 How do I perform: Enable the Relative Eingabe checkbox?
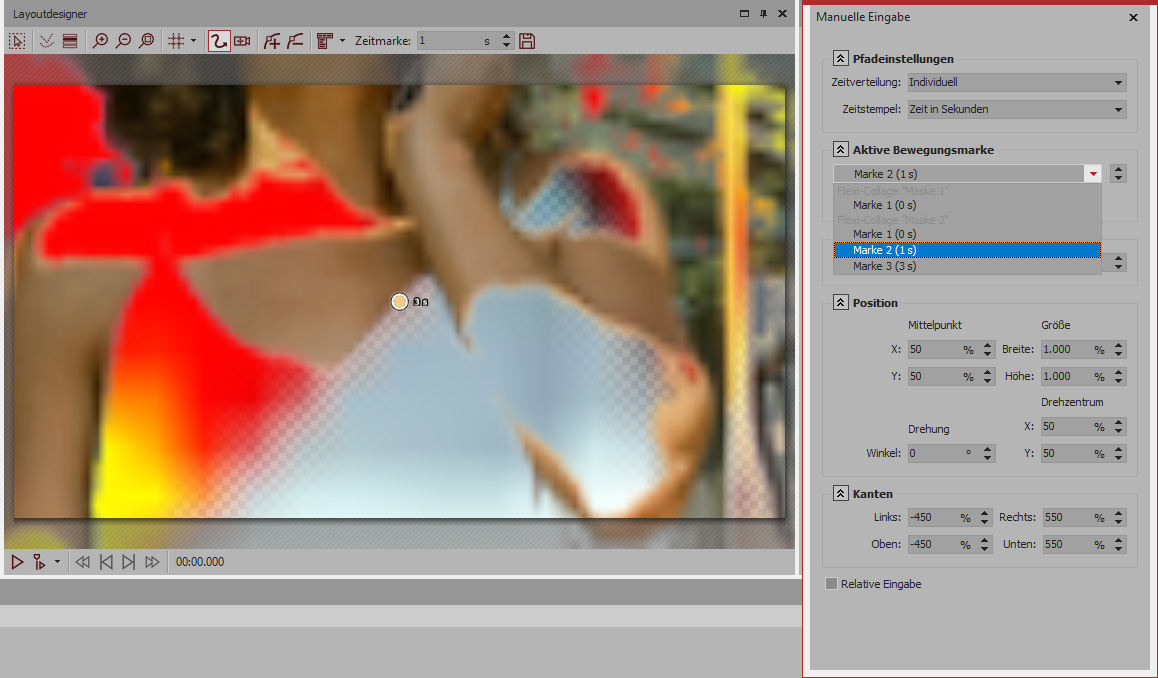pos(831,584)
